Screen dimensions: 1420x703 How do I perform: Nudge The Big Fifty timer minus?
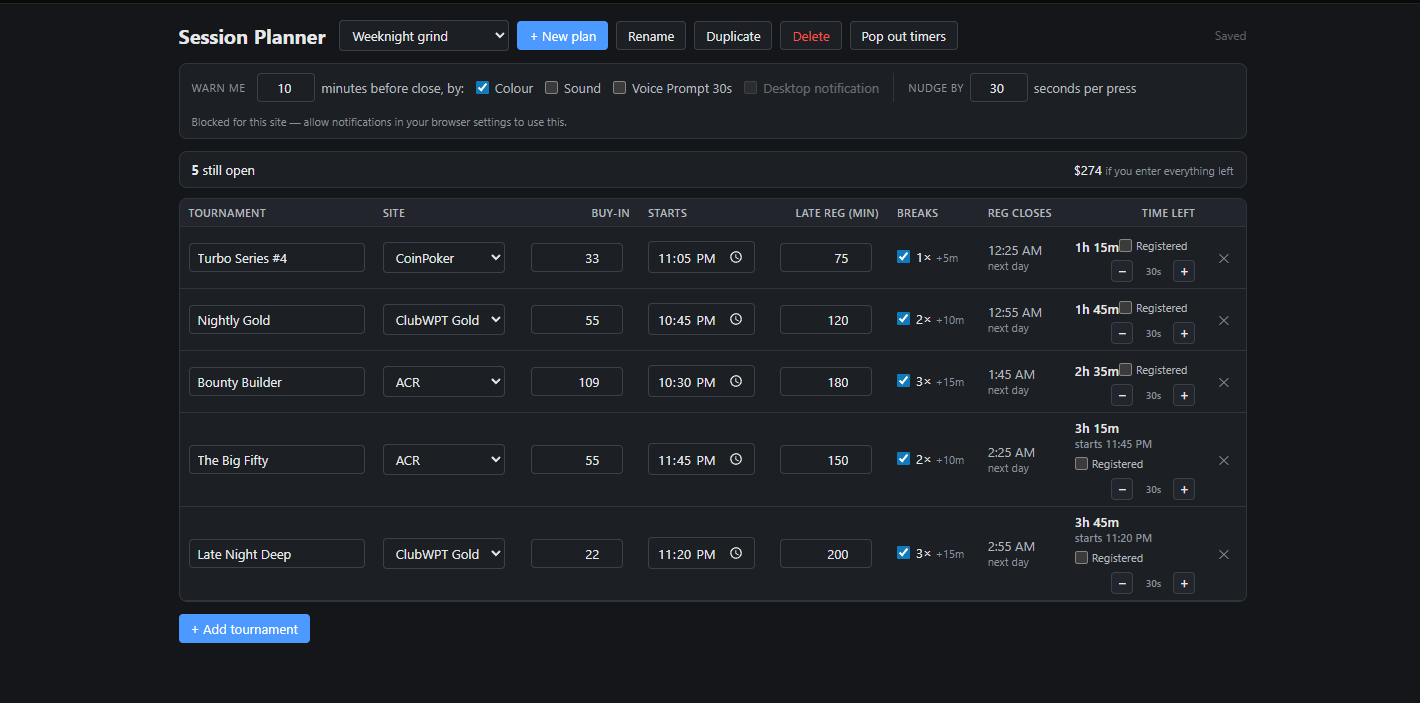click(x=1122, y=489)
